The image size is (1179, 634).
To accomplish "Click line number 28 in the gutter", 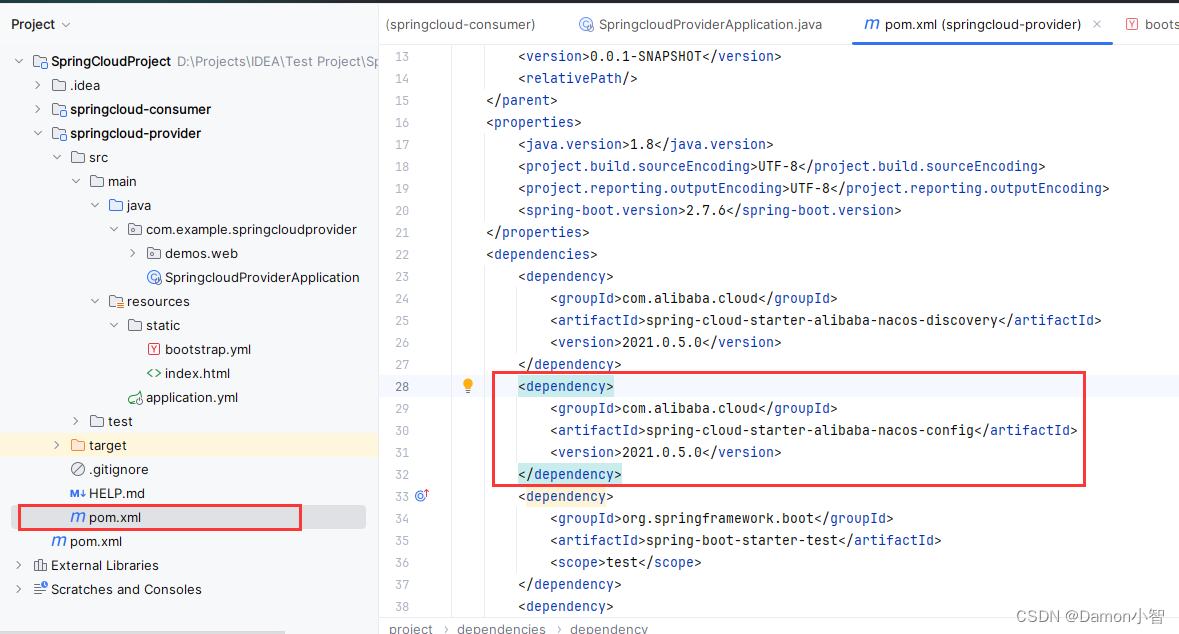I will coord(402,386).
